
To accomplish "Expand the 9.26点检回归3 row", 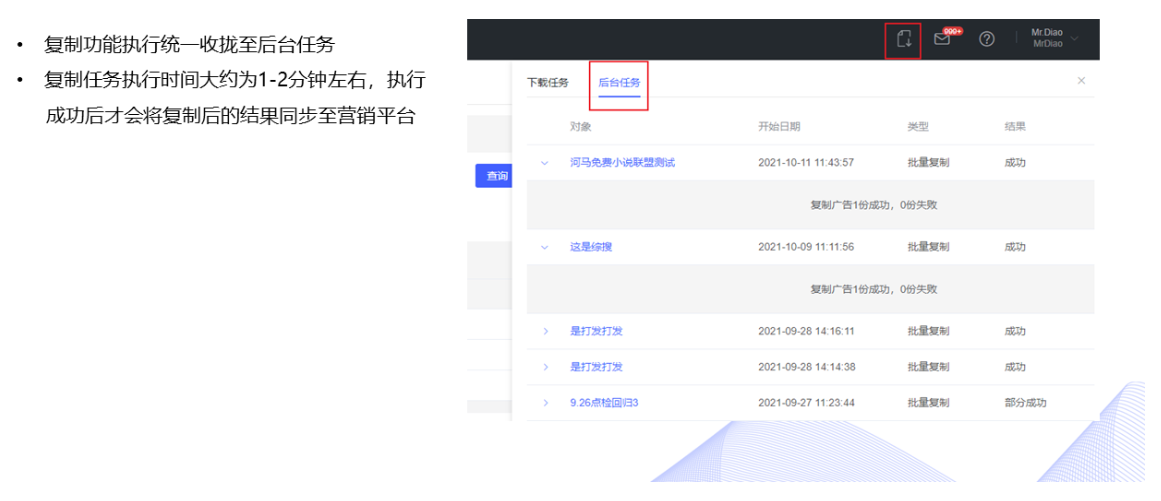I will click(x=545, y=403).
